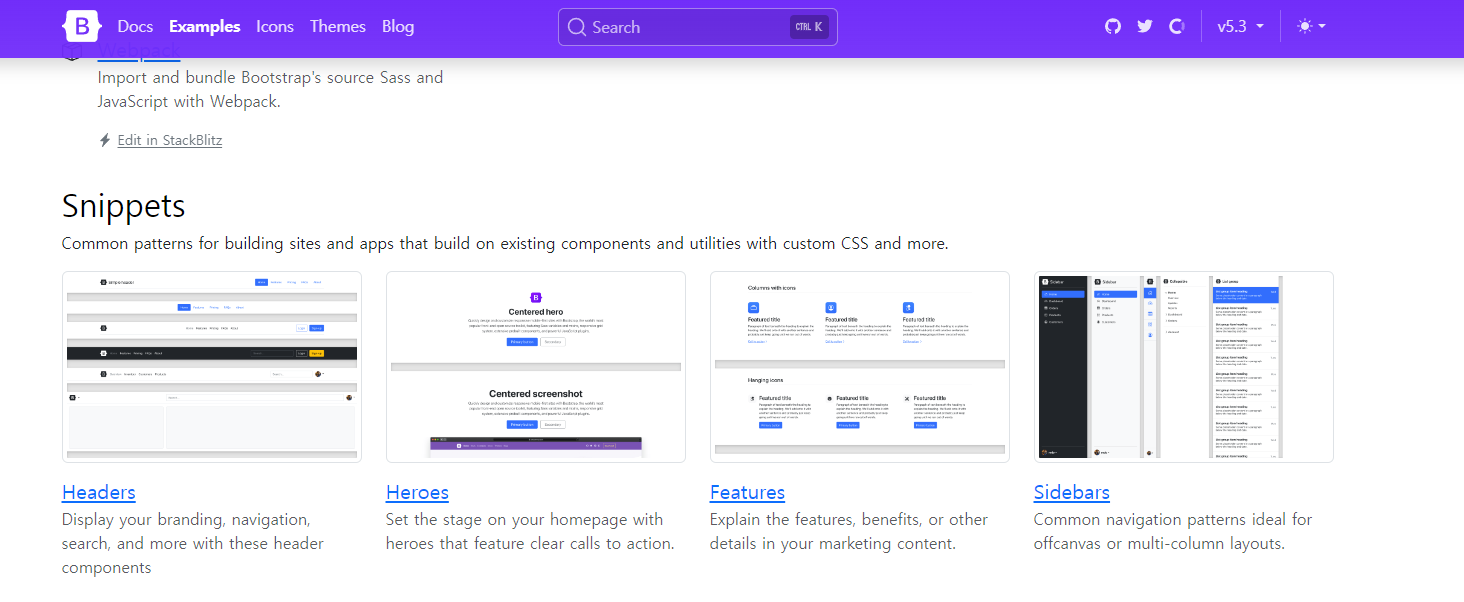Viewport: 1464px width, 602px height.
Task: Open the Heroes snippet link
Action: tap(417, 492)
